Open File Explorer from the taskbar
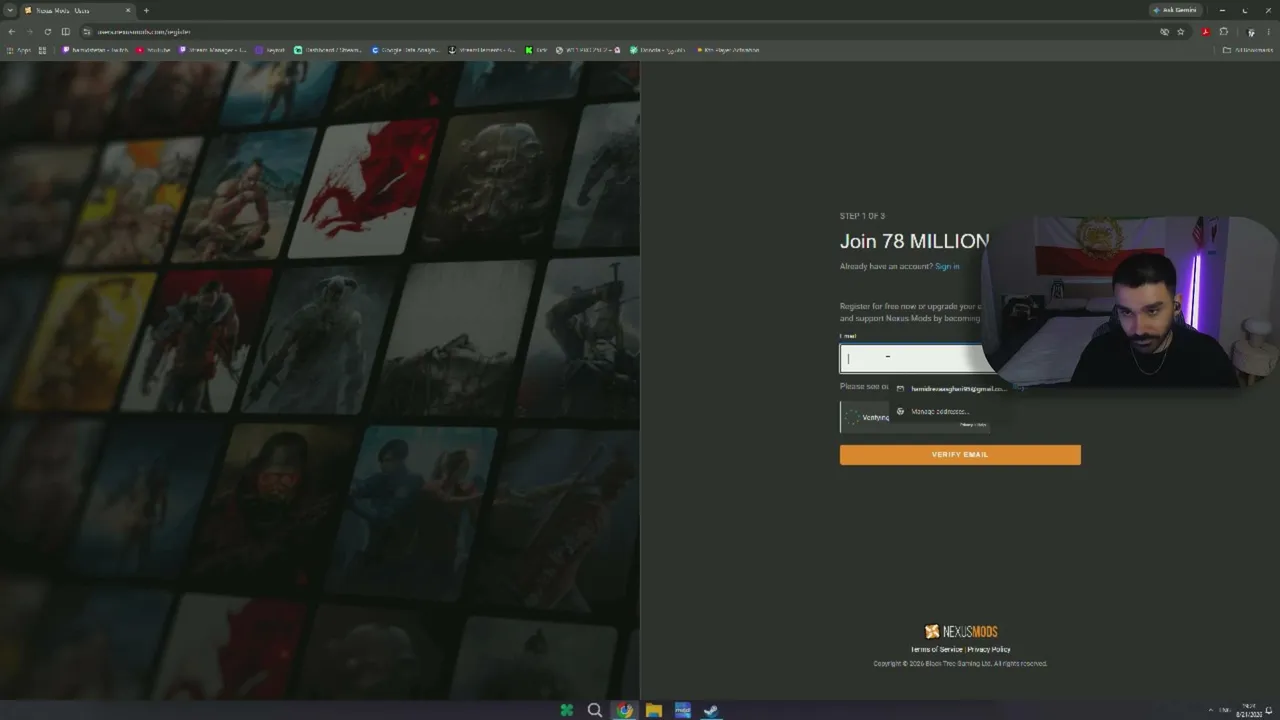 tap(653, 711)
